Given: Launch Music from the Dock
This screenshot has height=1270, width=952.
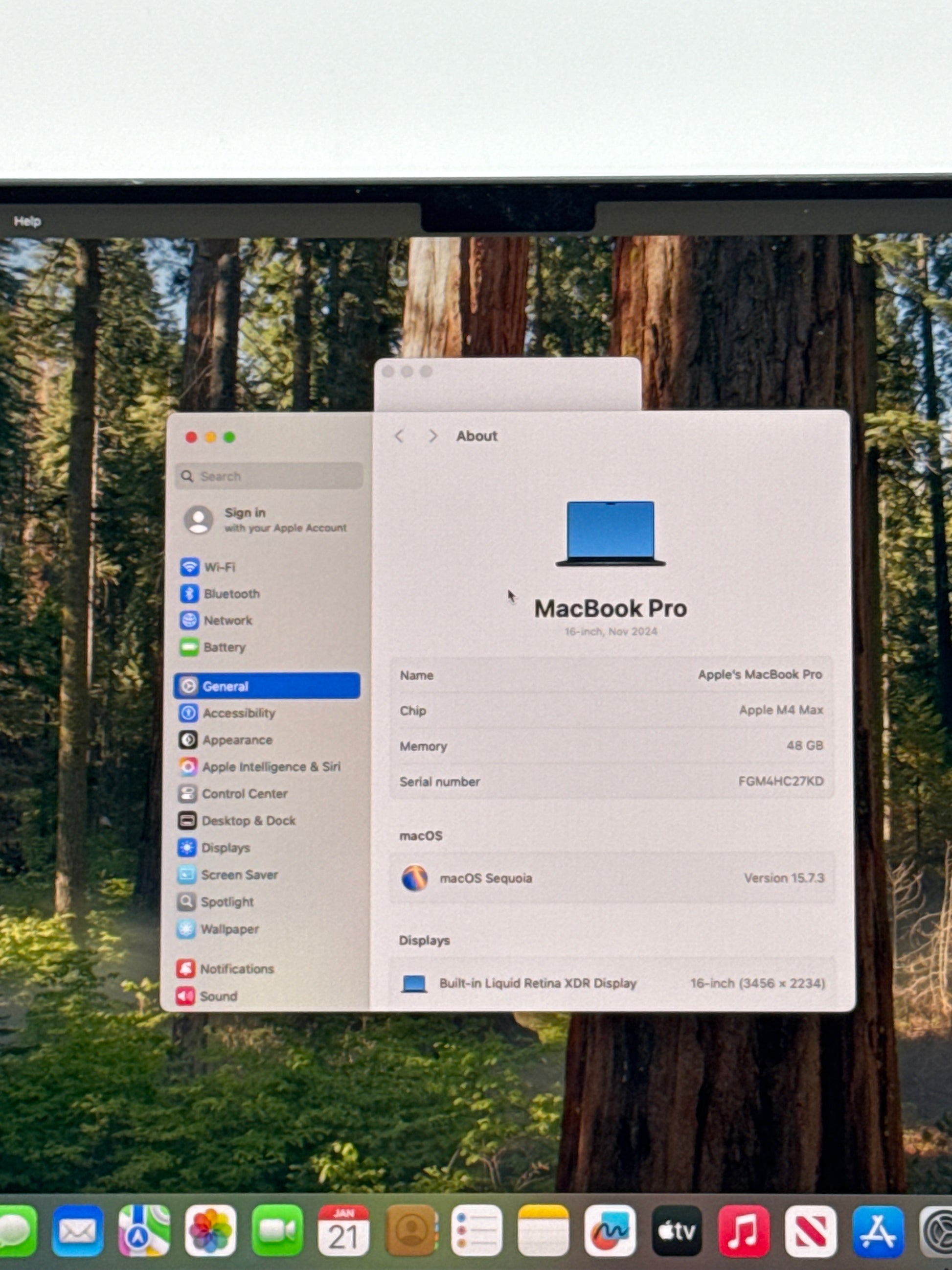Looking at the screenshot, I should (x=743, y=1230).
